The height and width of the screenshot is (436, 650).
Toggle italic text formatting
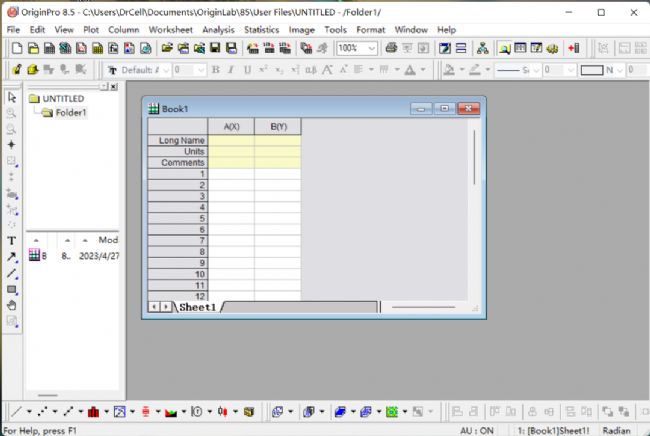tap(231, 70)
